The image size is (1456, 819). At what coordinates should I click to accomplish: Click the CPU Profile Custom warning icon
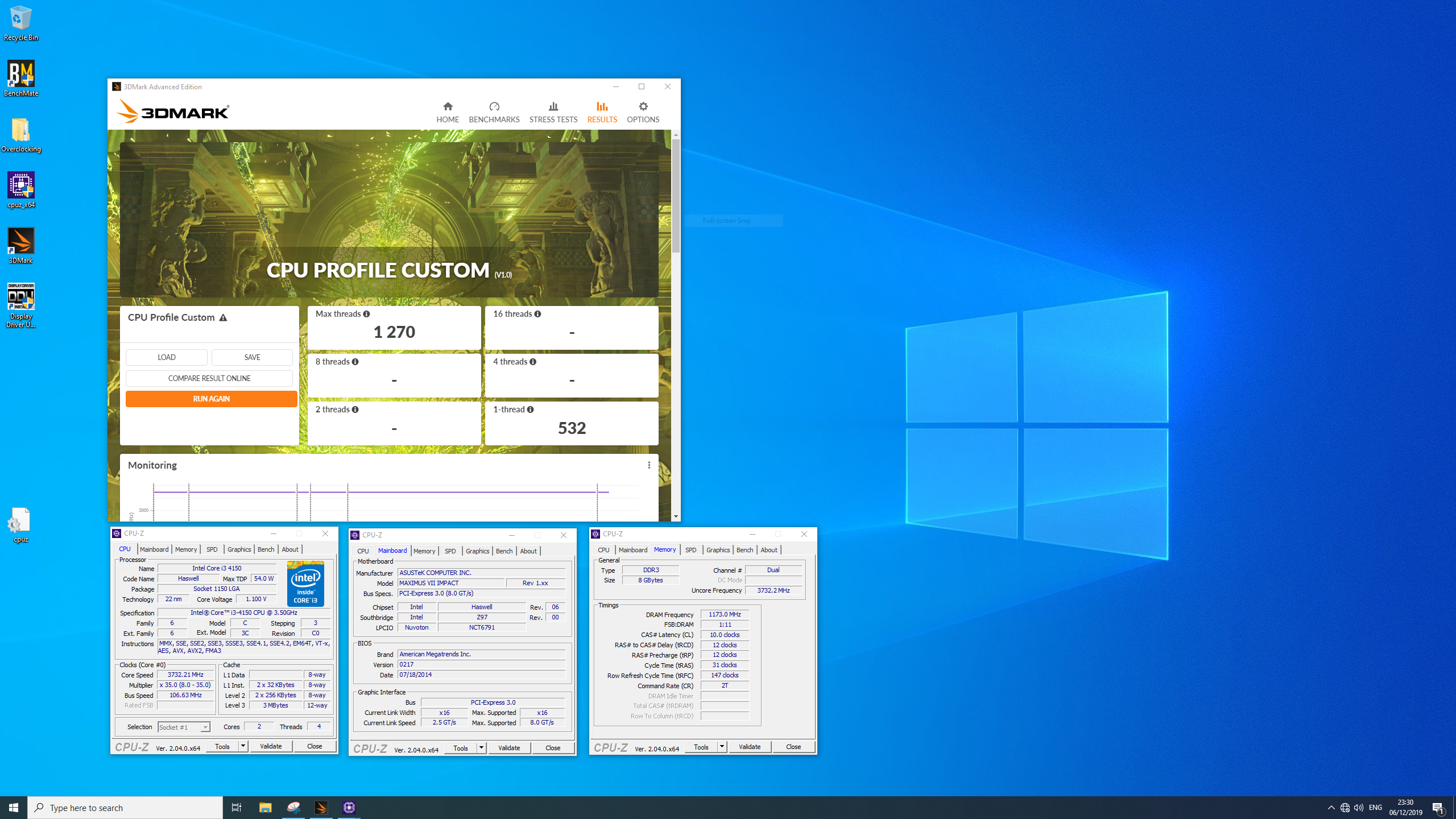pyautogui.click(x=223, y=318)
